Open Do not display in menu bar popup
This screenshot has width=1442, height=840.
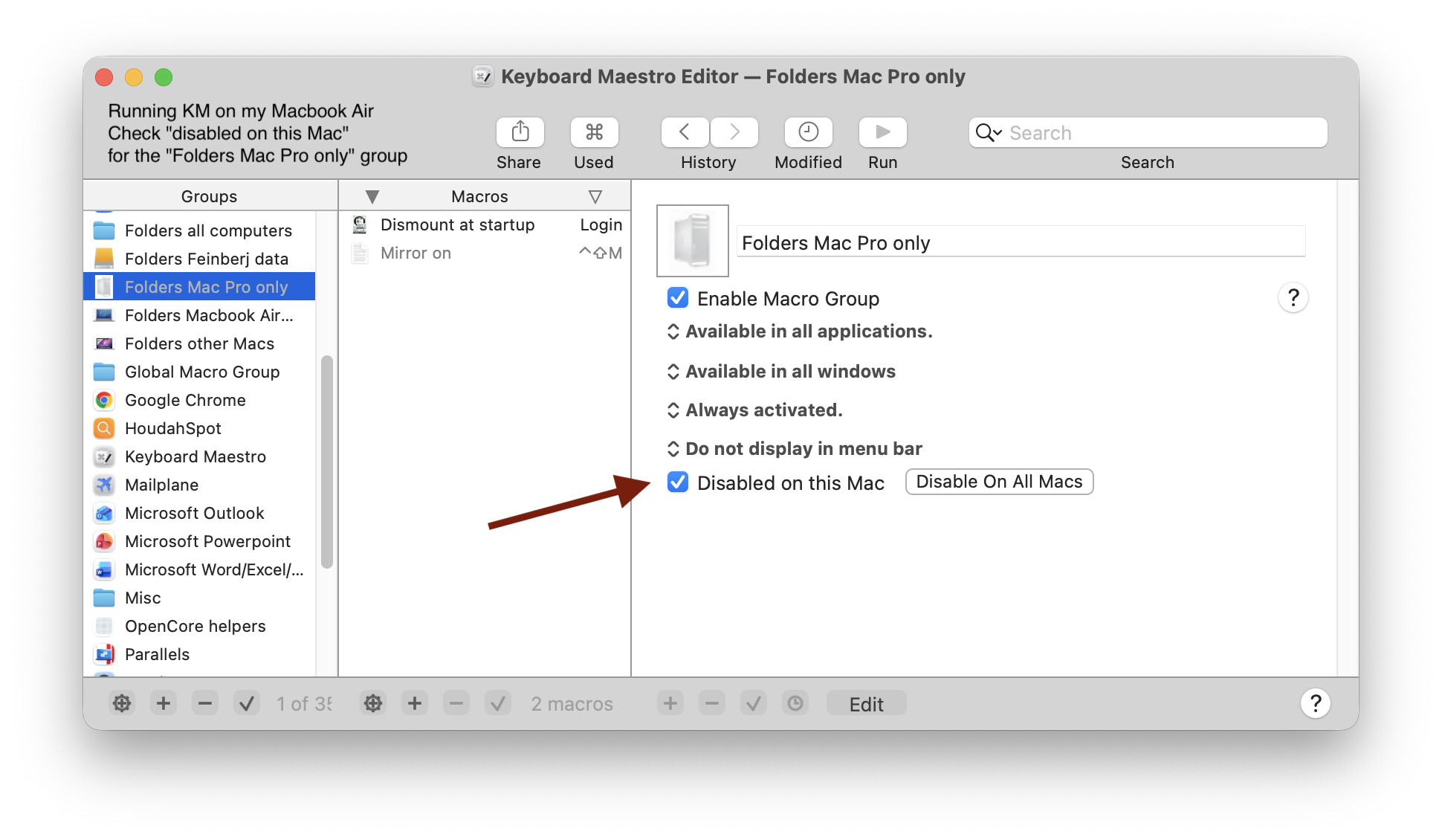pyautogui.click(x=795, y=449)
